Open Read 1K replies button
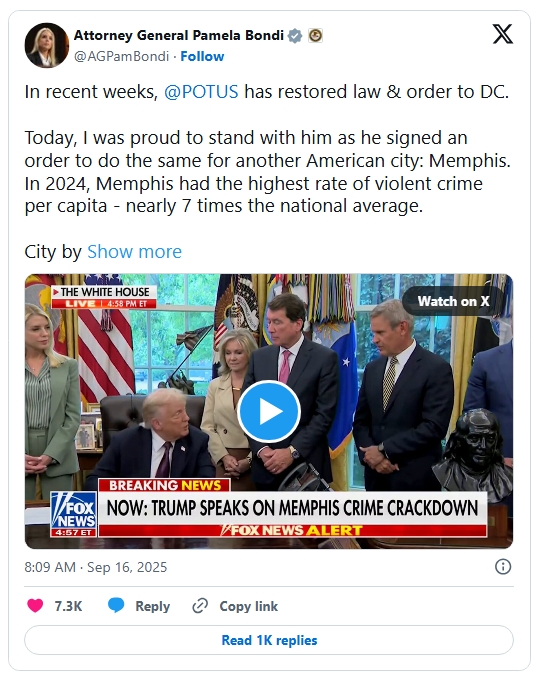 tap(269, 640)
